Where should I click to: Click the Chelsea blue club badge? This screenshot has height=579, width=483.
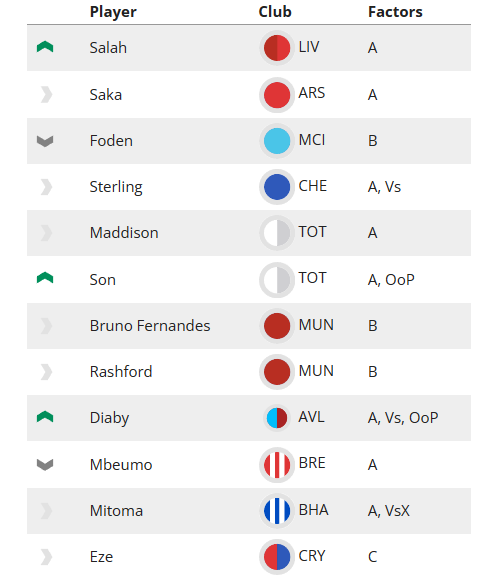277,187
